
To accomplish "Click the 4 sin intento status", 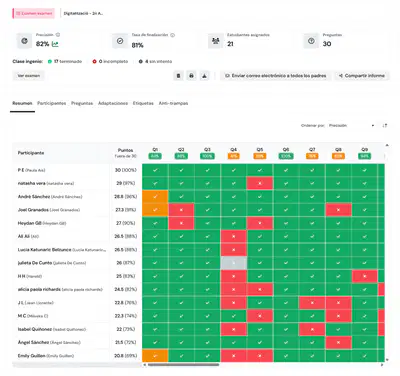I will (156, 61).
